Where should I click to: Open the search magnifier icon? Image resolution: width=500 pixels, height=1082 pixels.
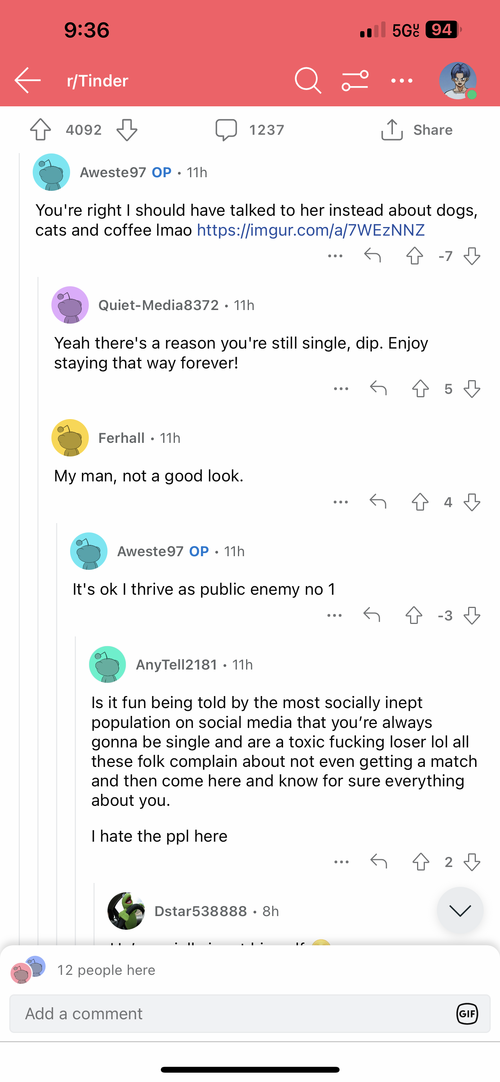click(308, 81)
